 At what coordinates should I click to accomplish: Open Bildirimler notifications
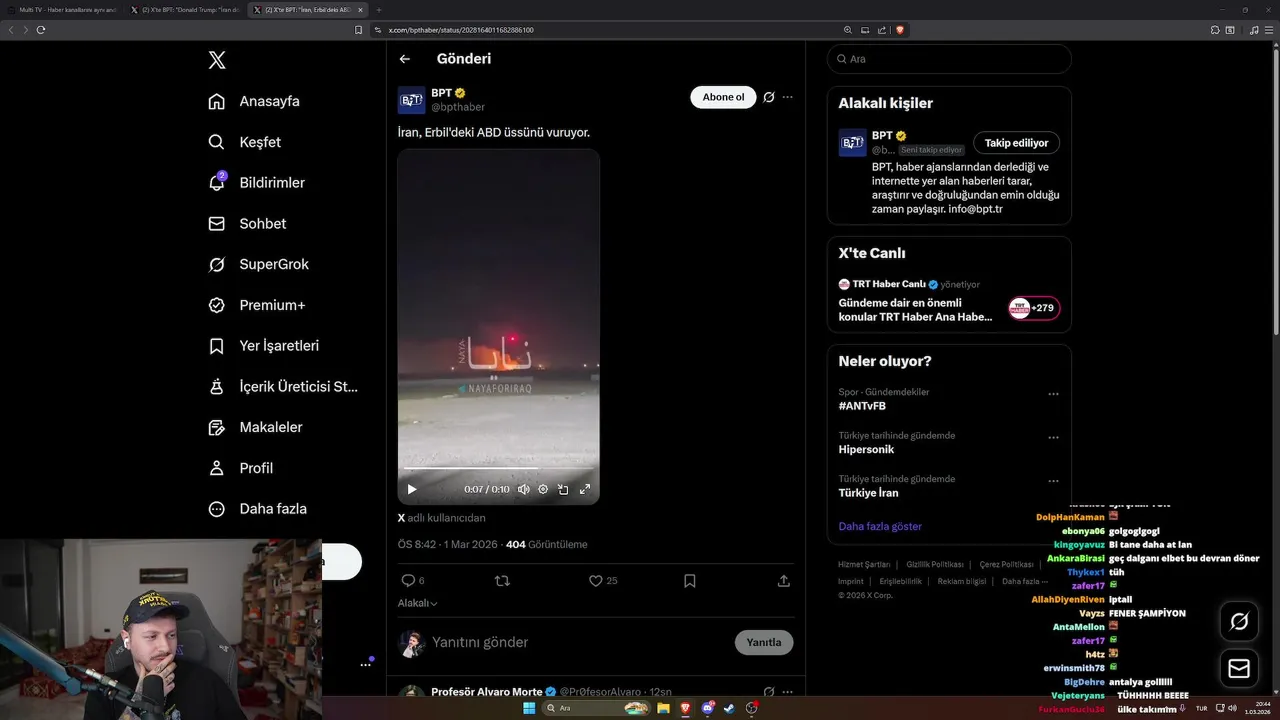tap(256, 183)
